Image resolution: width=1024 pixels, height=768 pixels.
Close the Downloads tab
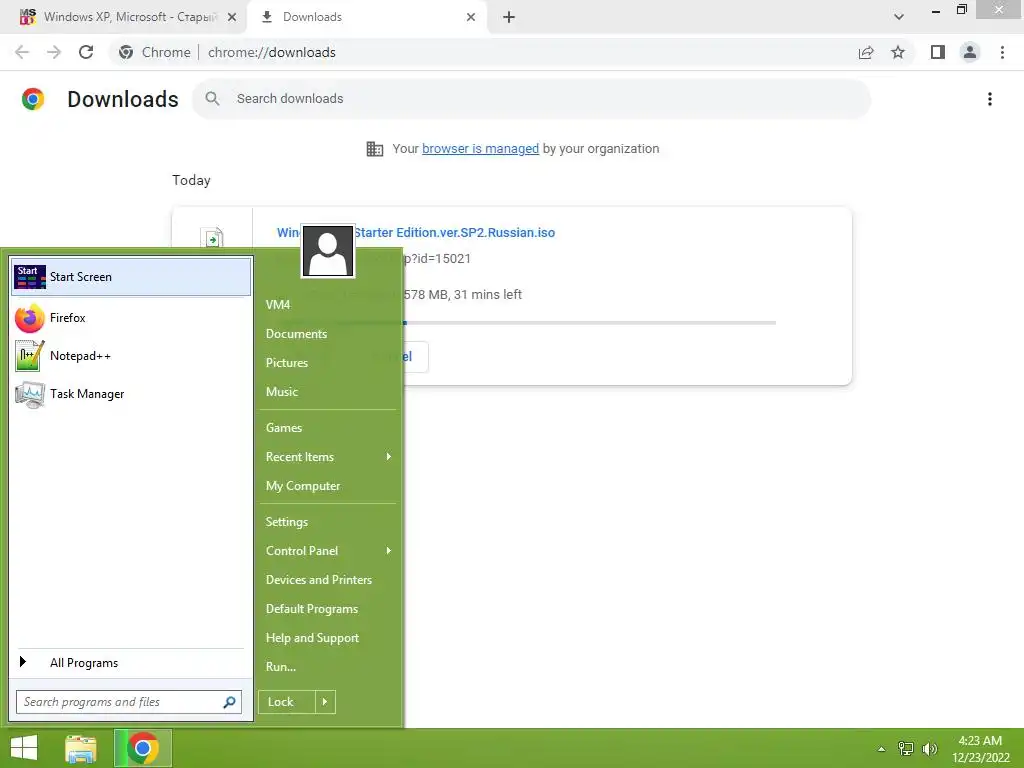click(x=471, y=17)
